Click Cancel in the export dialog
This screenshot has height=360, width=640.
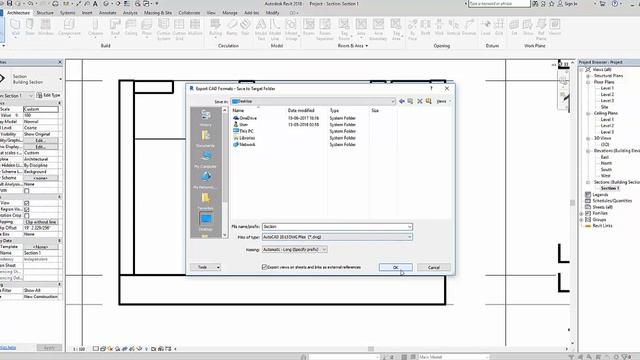click(x=434, y=267)
